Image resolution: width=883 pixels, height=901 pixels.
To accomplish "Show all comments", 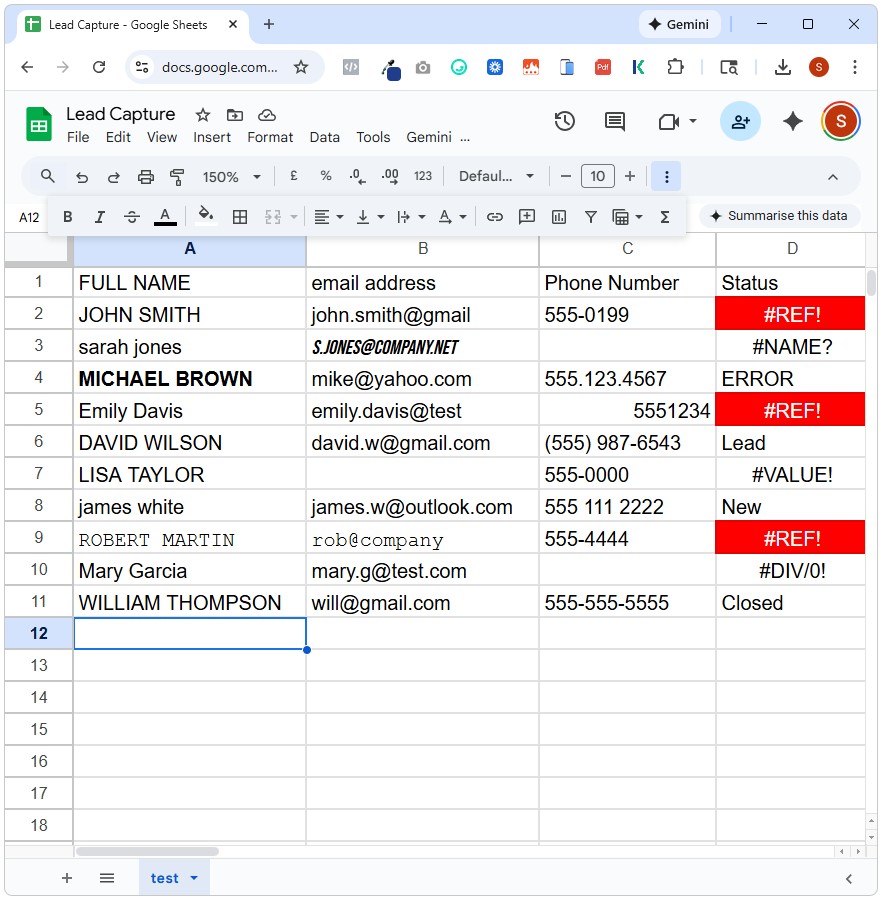I will 615,121.
